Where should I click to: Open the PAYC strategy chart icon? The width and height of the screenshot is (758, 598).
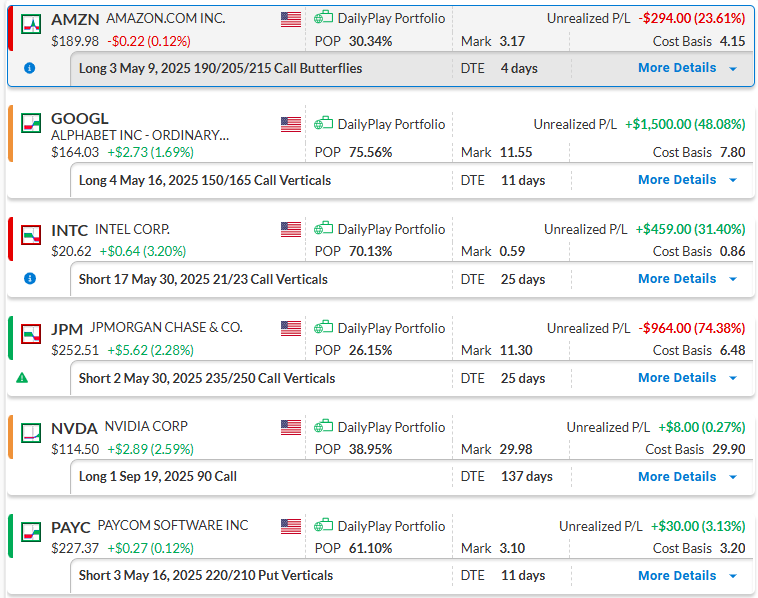tap(31, 532)
